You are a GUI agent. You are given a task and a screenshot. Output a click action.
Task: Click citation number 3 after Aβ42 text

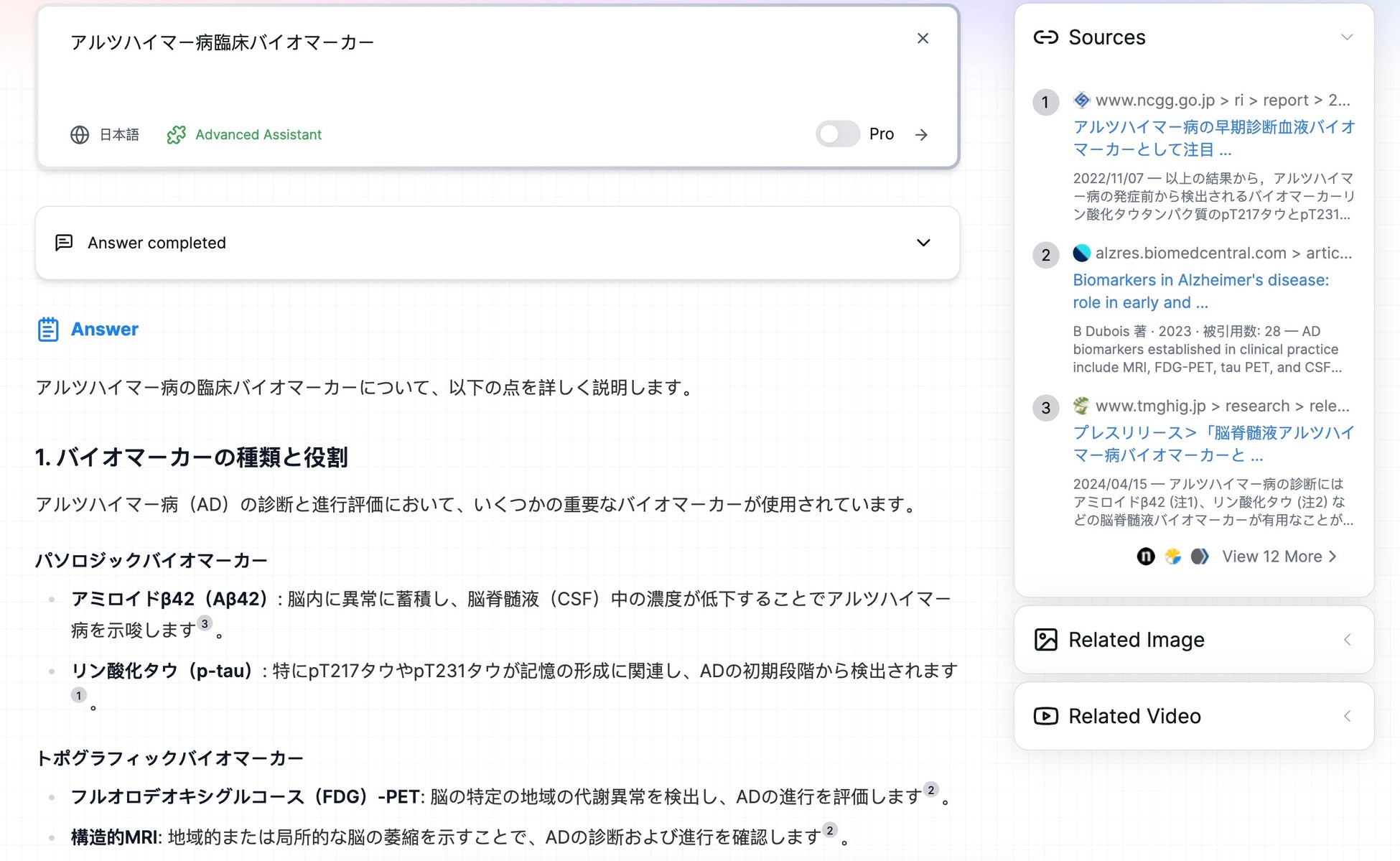(205, 623)
